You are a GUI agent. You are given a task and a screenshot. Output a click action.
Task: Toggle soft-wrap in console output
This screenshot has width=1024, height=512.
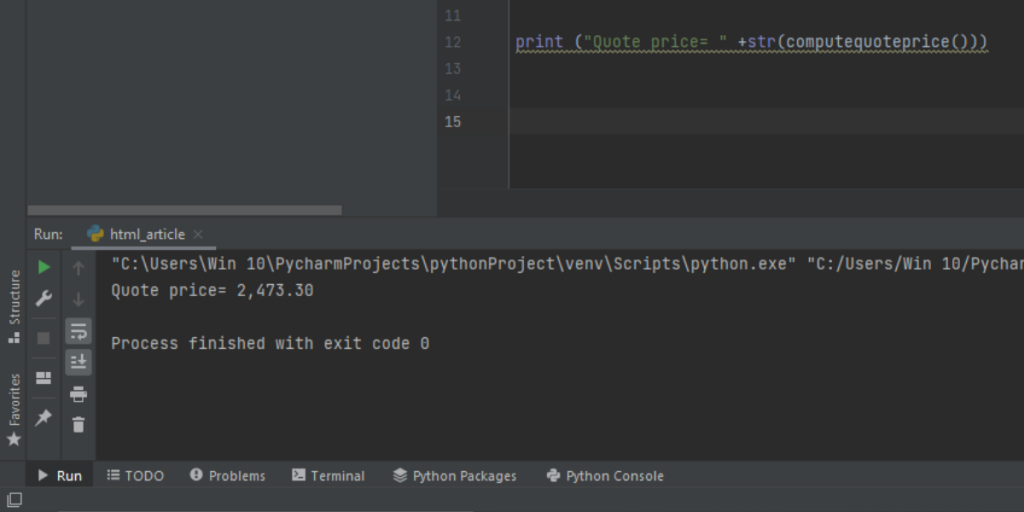tap(78, 331)
